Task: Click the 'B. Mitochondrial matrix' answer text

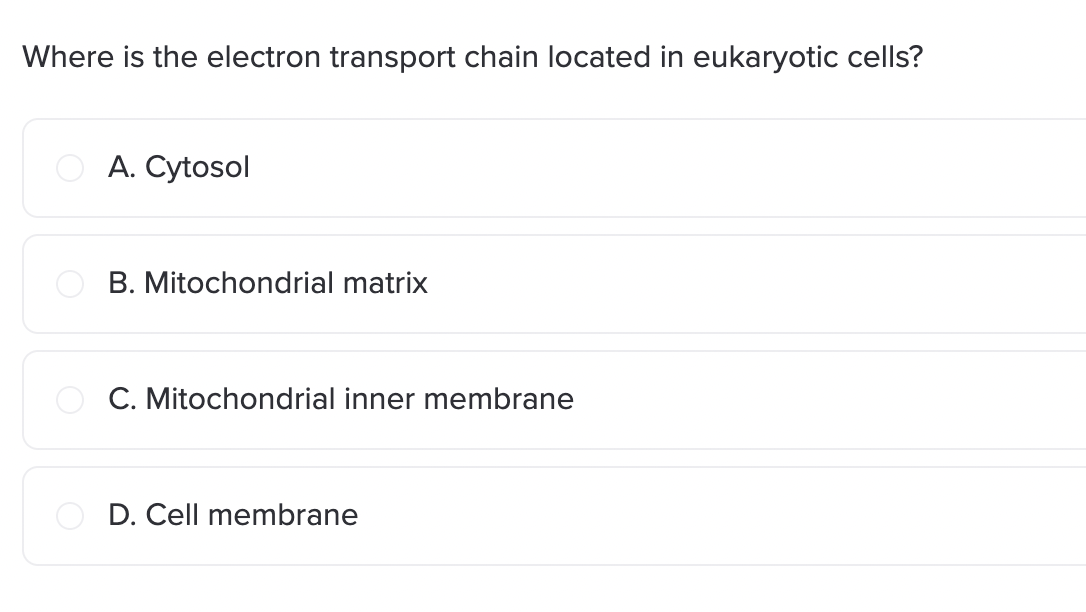Action: [268, 283]
